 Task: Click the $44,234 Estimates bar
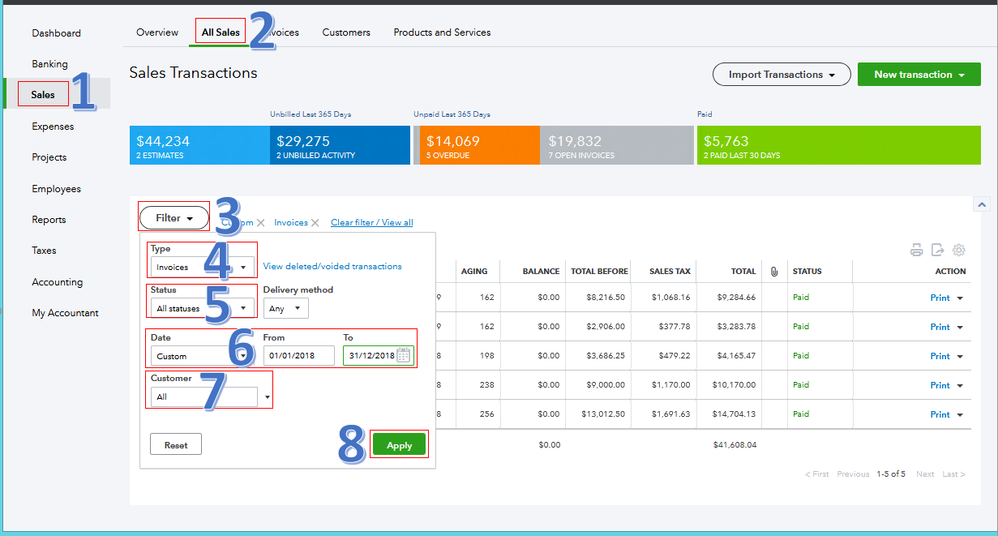pos(200,145)
